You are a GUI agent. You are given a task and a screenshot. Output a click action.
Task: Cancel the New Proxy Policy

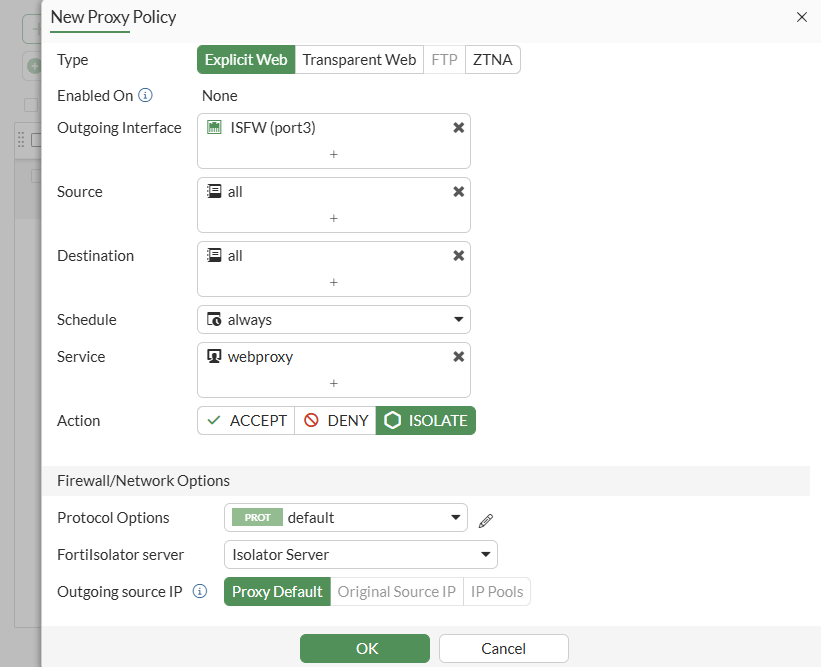point(503,648)
